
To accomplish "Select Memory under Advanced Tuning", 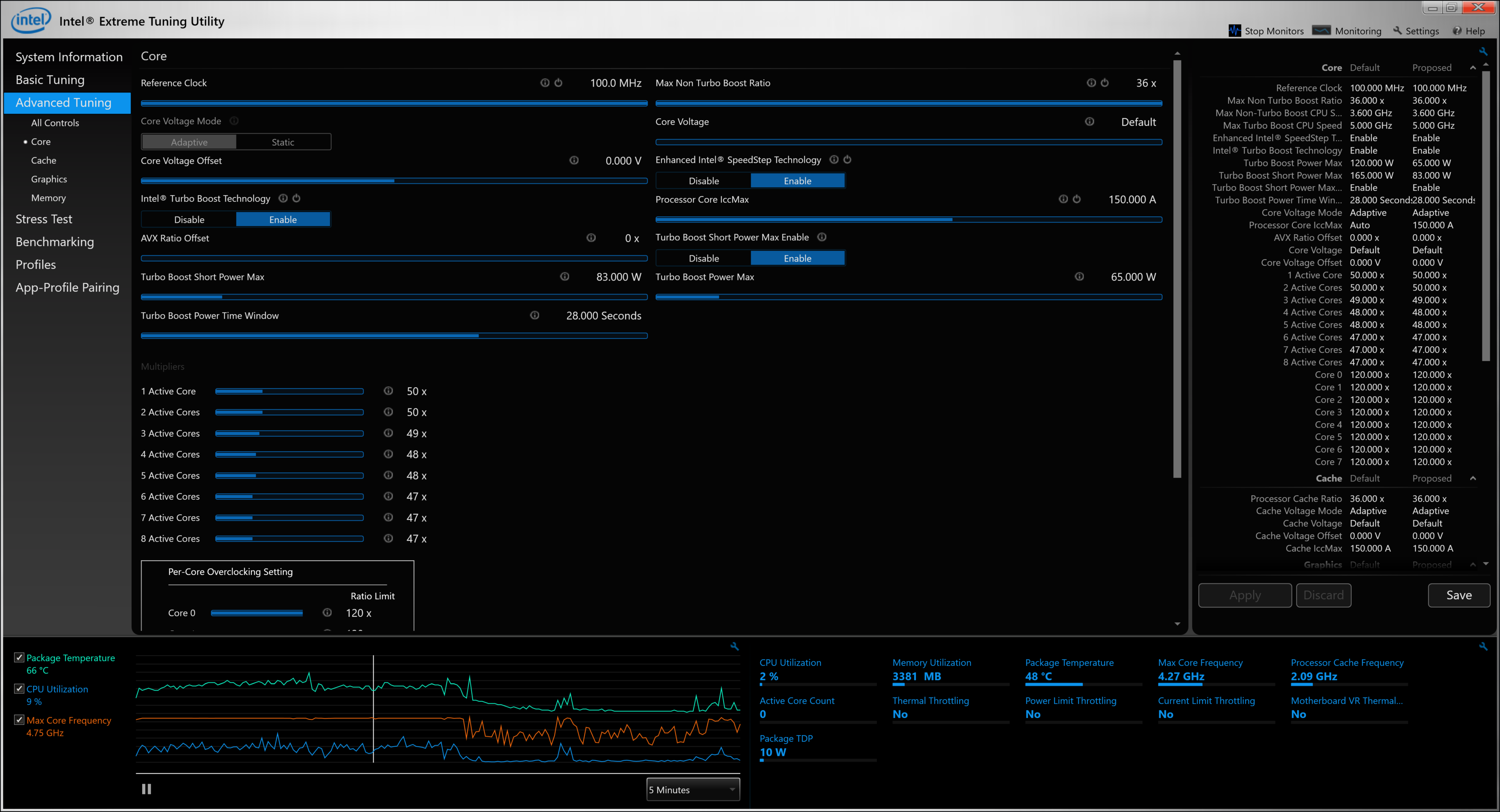I will coord(48,198).
